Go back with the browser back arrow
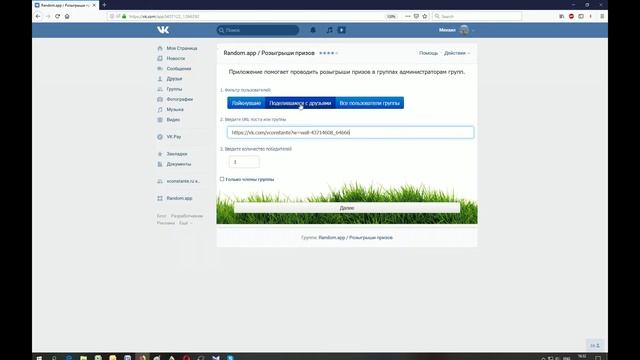 [x=38, y=16]
